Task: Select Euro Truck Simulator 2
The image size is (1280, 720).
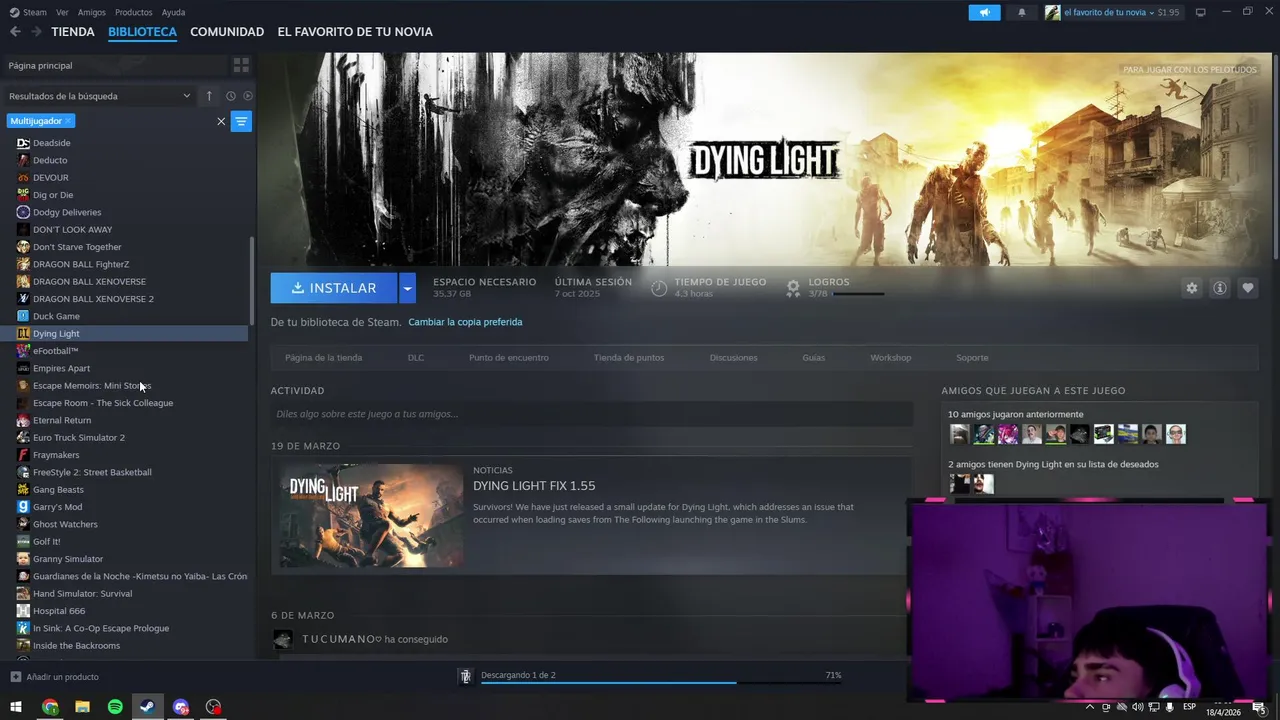Action: [79, 438]
